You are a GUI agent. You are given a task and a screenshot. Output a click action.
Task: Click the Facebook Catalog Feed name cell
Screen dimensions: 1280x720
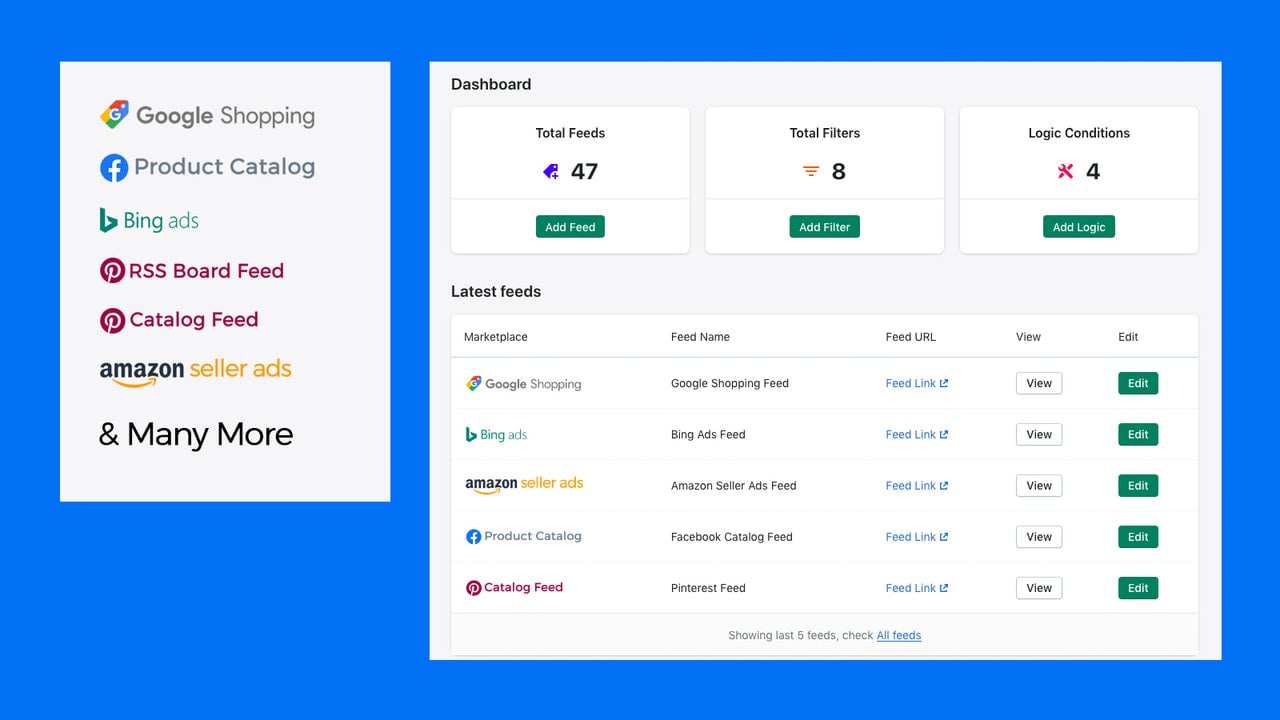tap(732, 536)
